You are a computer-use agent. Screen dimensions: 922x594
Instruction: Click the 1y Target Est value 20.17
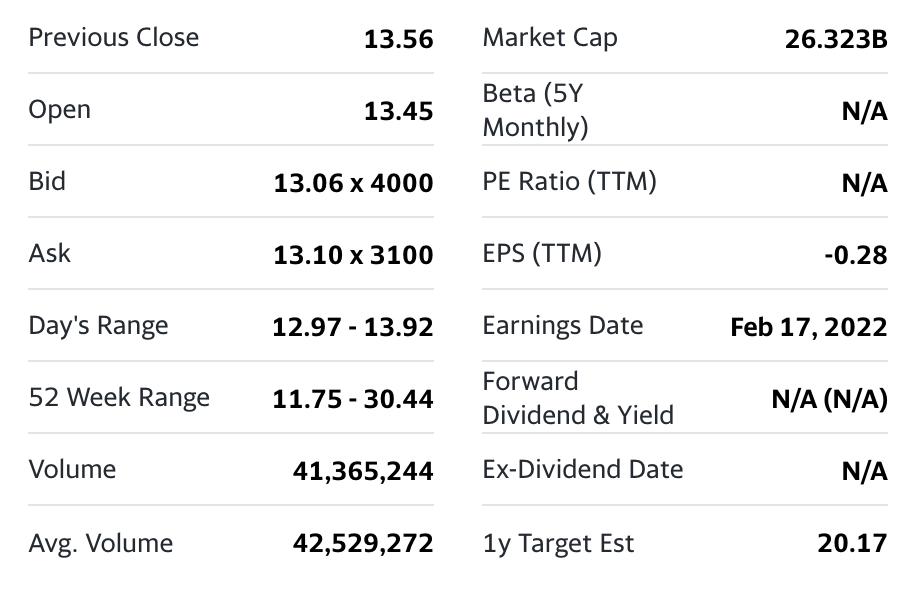pos(851,544)
